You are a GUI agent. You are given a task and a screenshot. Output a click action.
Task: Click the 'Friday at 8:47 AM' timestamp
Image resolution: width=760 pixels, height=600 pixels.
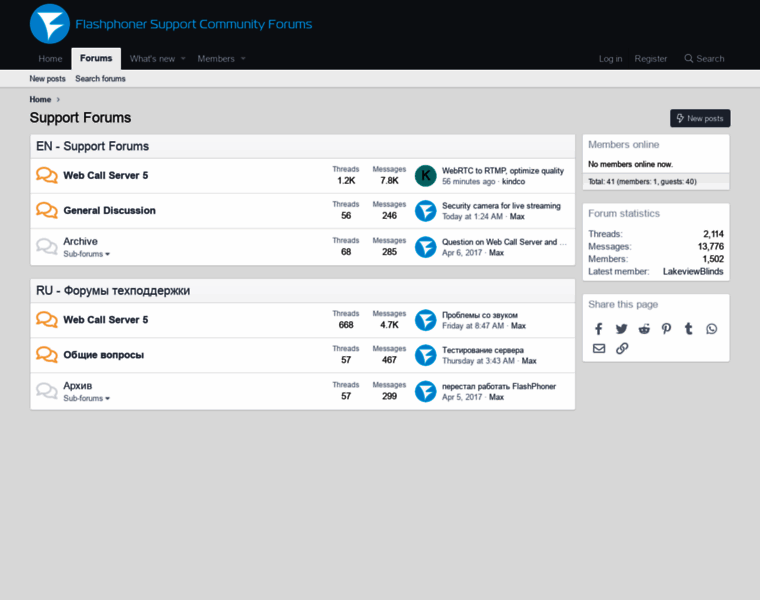(x=473, y=326)
